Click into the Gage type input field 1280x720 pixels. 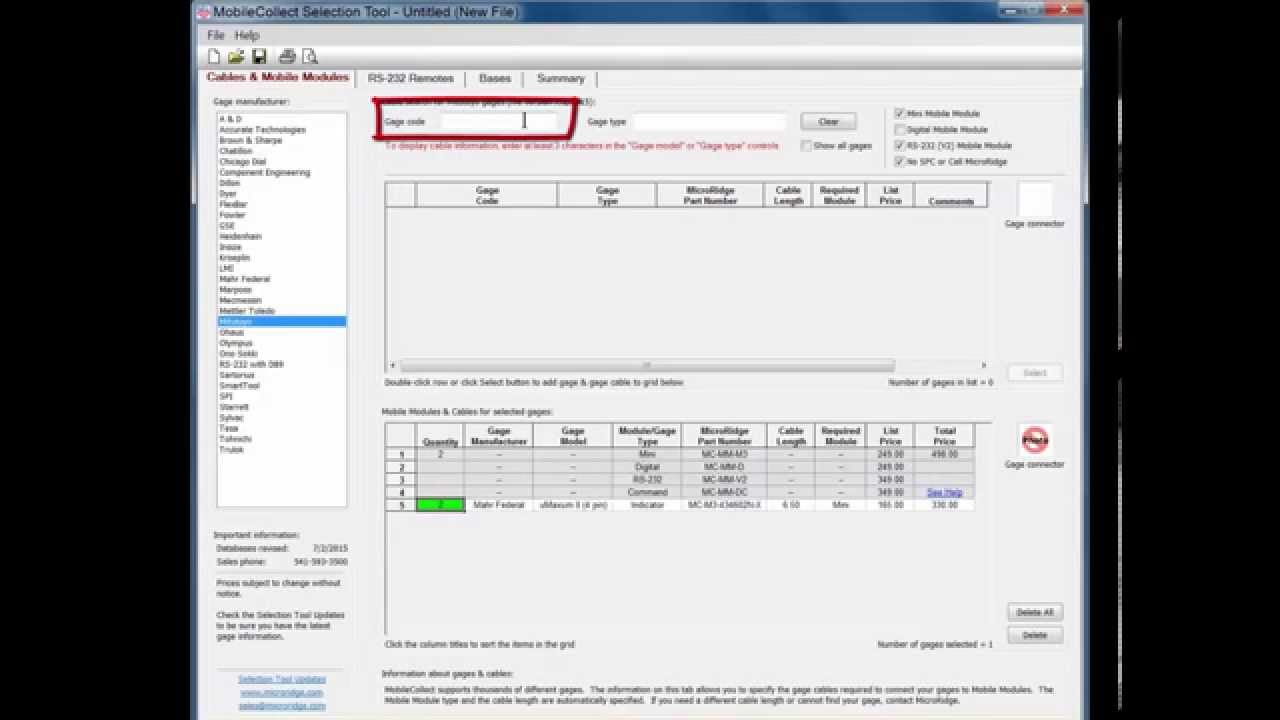click(709, 122)
